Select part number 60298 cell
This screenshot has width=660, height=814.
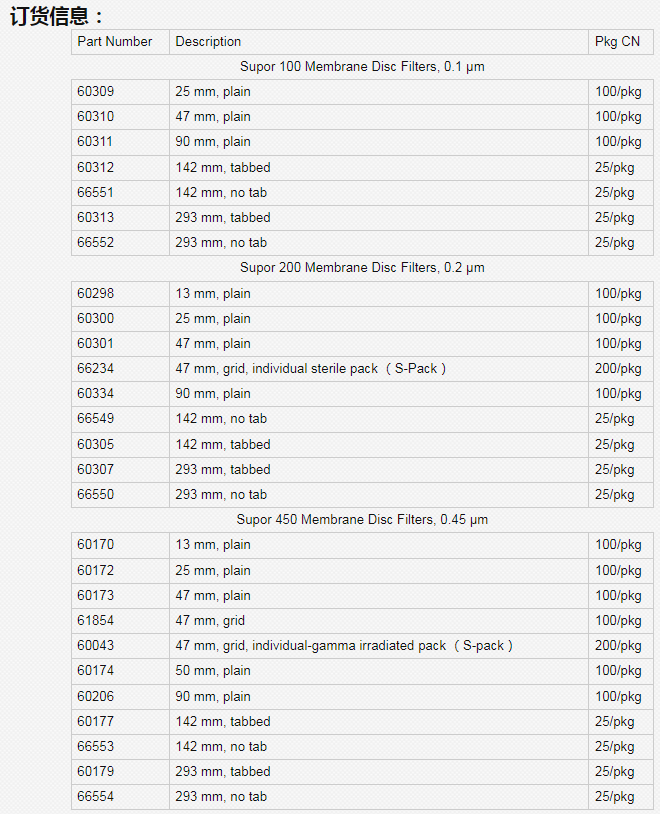tap(120, 294)
